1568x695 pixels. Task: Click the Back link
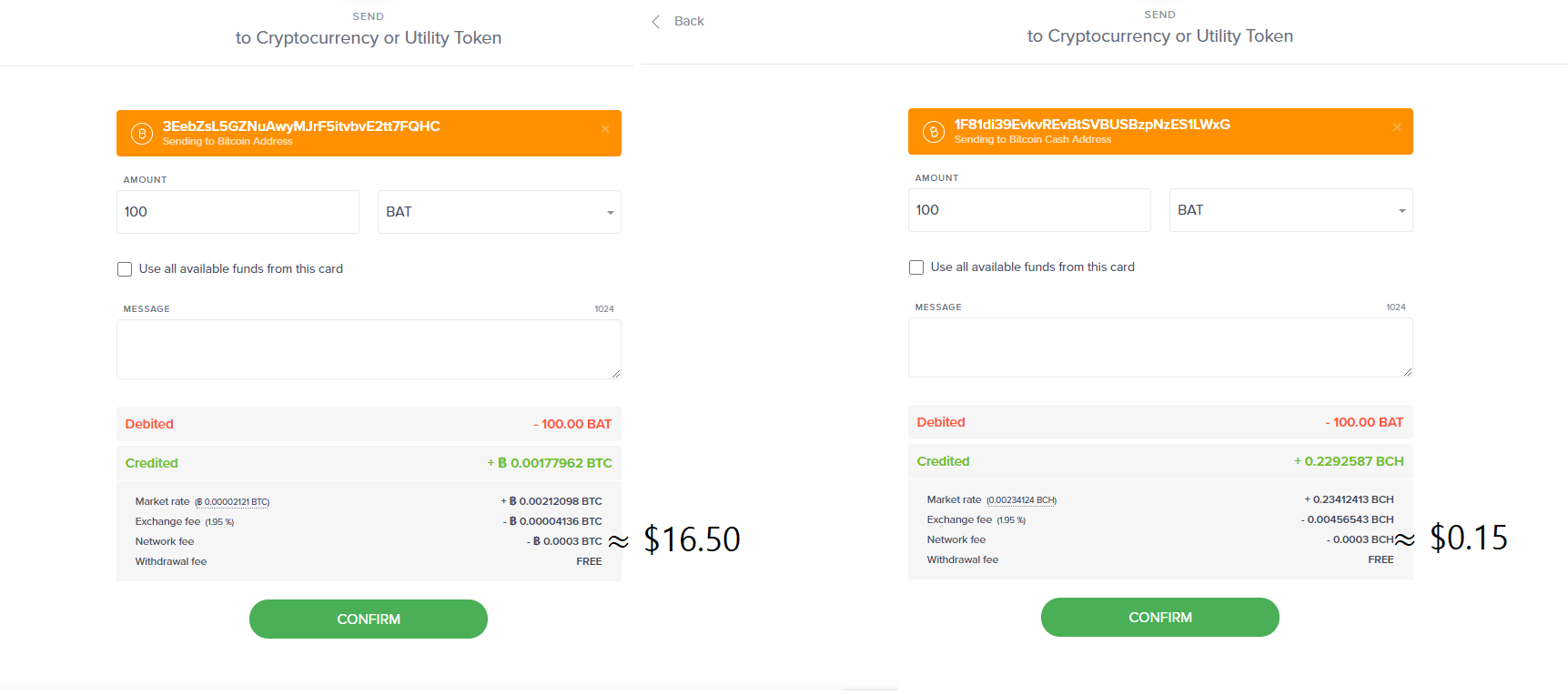click(x=689, y=21)
